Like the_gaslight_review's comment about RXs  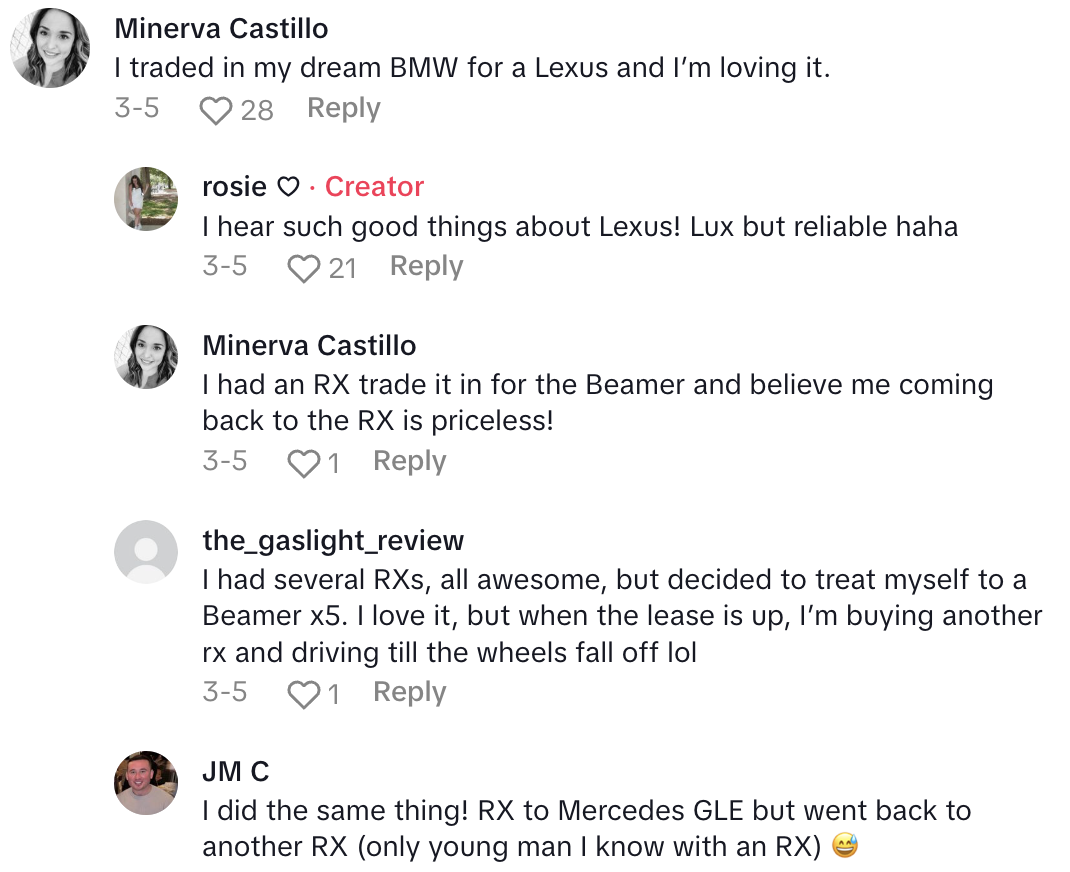tap(303, 694)
